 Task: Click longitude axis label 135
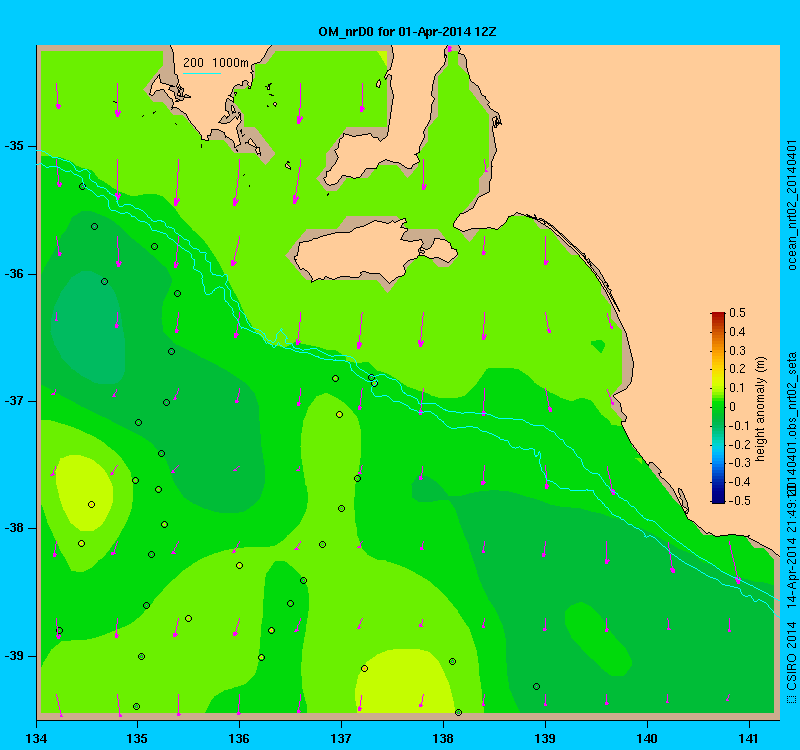point(137,738)
